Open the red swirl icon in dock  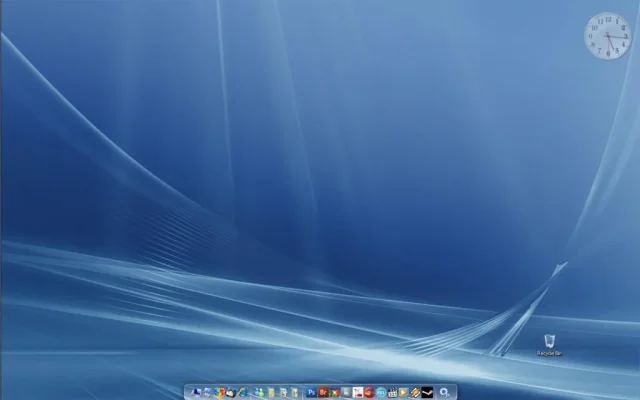point(369,392)
